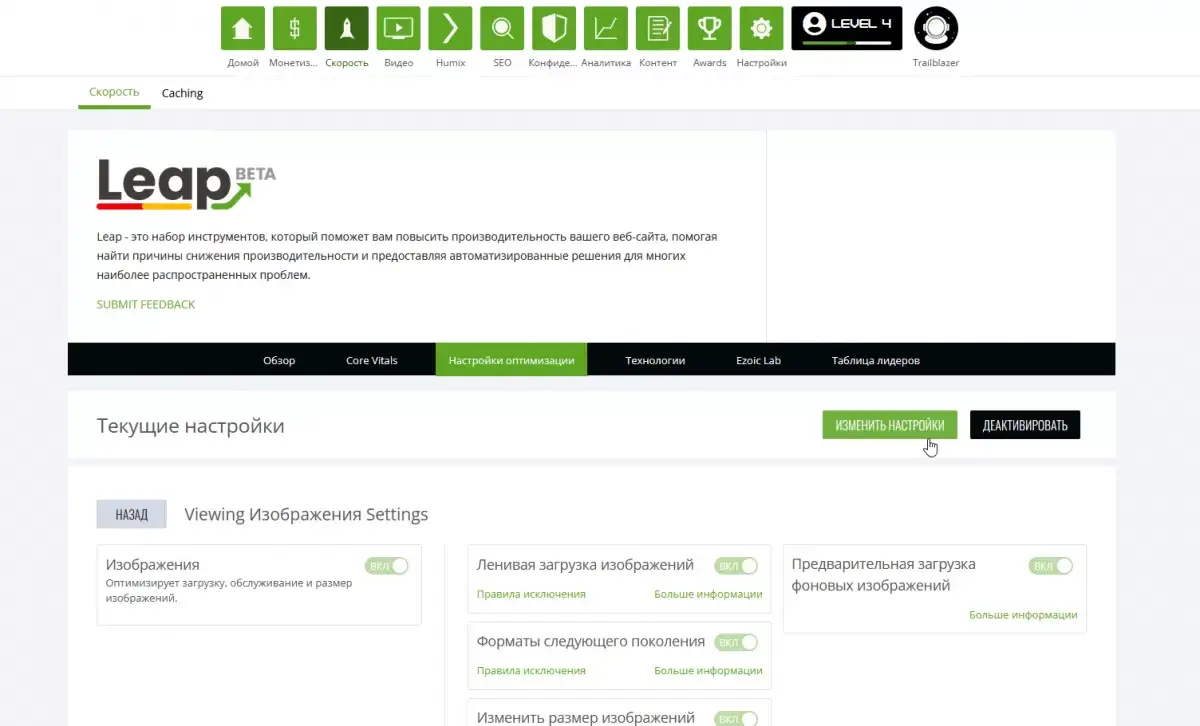Open the Таблица лидеров tab
1200x726 pixels.
876,360
